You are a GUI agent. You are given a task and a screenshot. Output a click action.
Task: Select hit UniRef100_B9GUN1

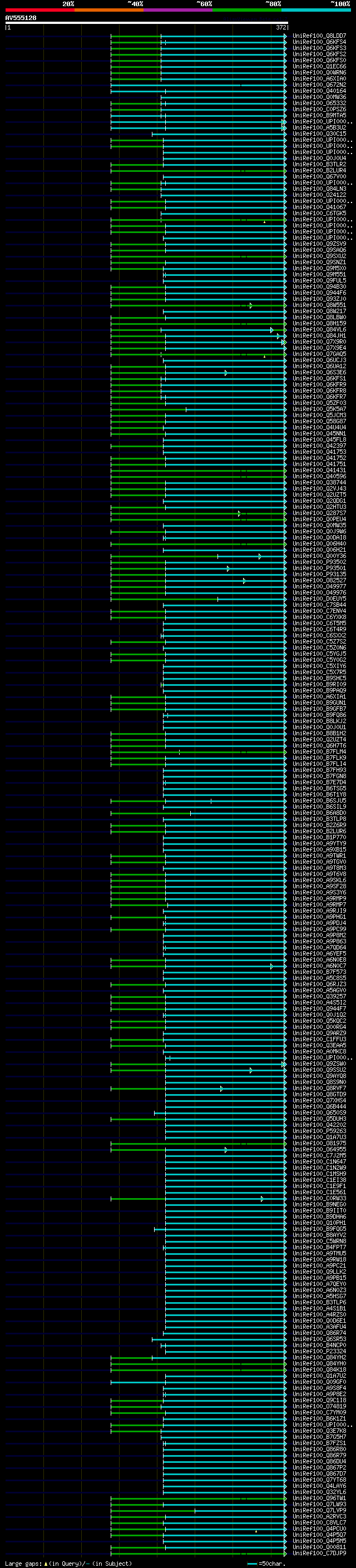pyautogui.click(x=319, y=703)
